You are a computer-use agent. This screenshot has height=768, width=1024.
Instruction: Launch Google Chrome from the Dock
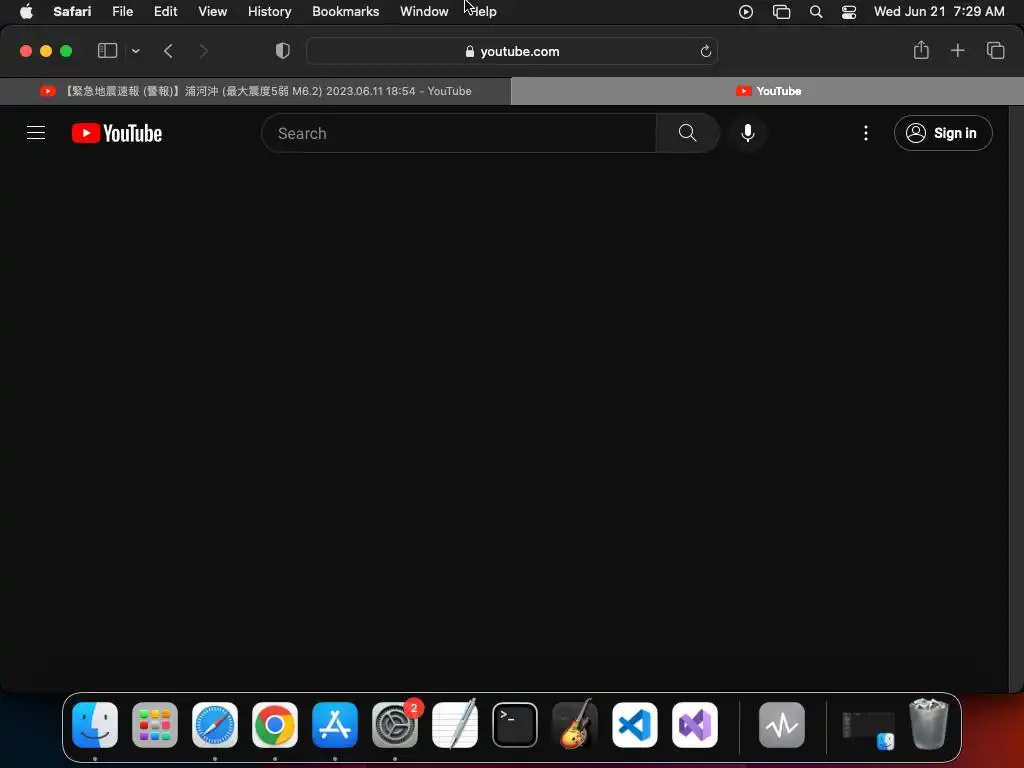(275, 725)
